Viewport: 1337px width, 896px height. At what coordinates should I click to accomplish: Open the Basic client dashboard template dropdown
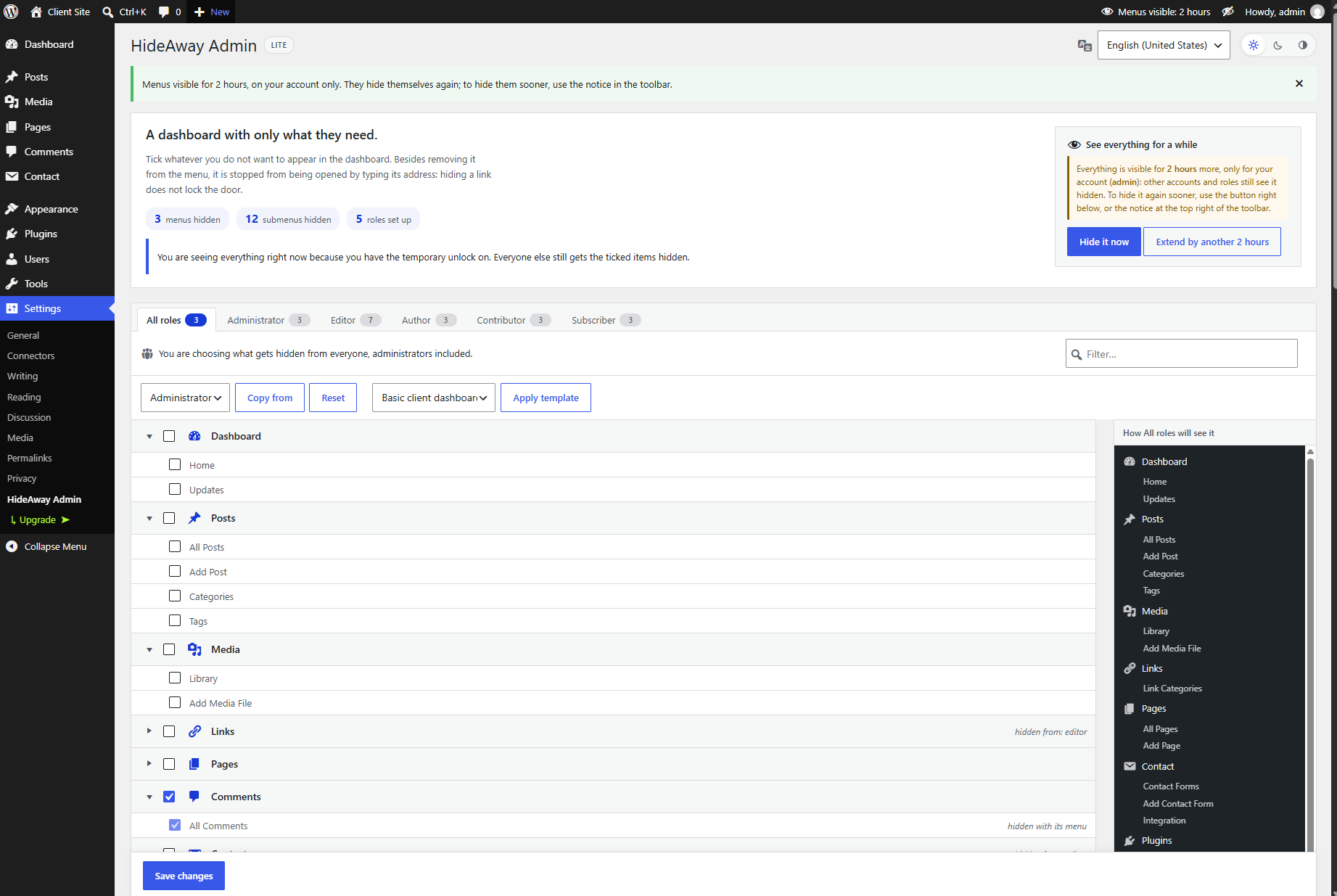[434, 398]
